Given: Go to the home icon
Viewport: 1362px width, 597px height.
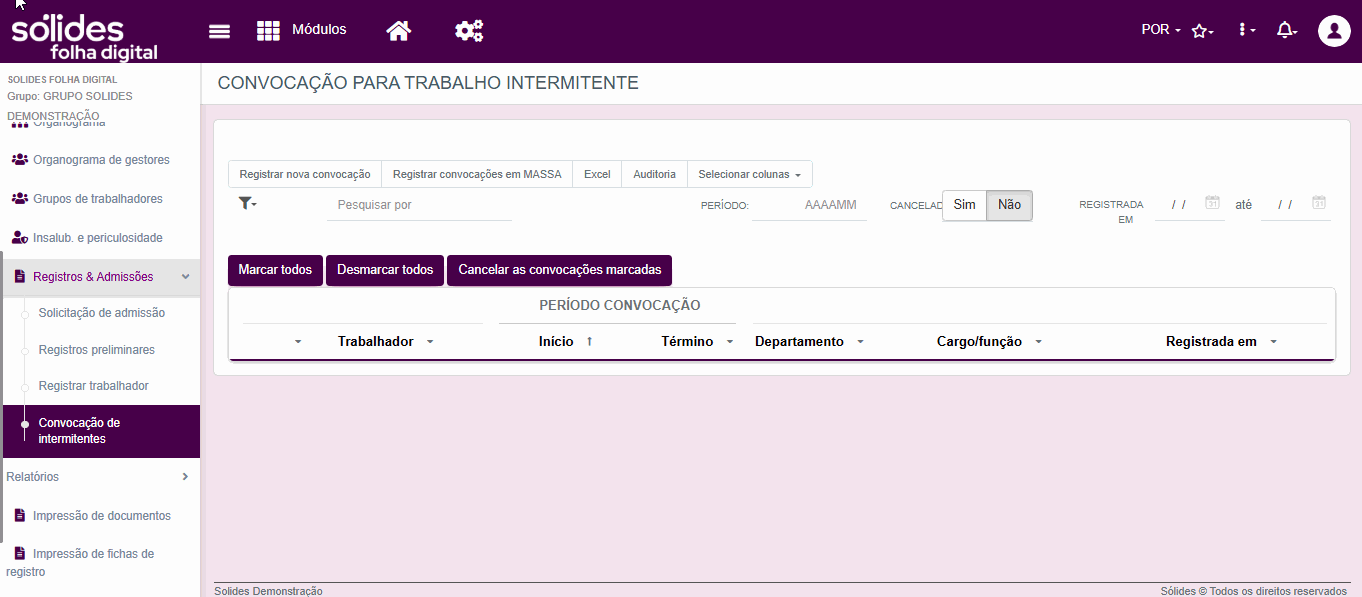Looking at the screenshot, I should [399, 31].
